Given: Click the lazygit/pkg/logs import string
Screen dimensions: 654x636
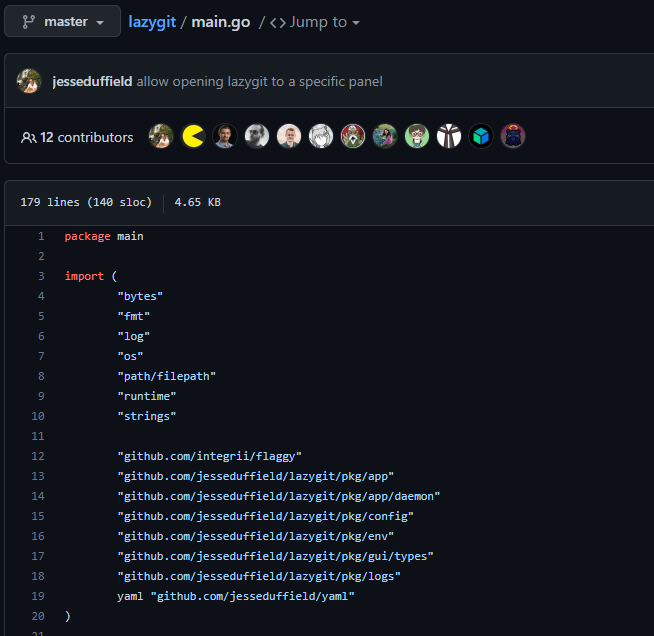Looking at the screenshot, I should [x=259, y=576].
